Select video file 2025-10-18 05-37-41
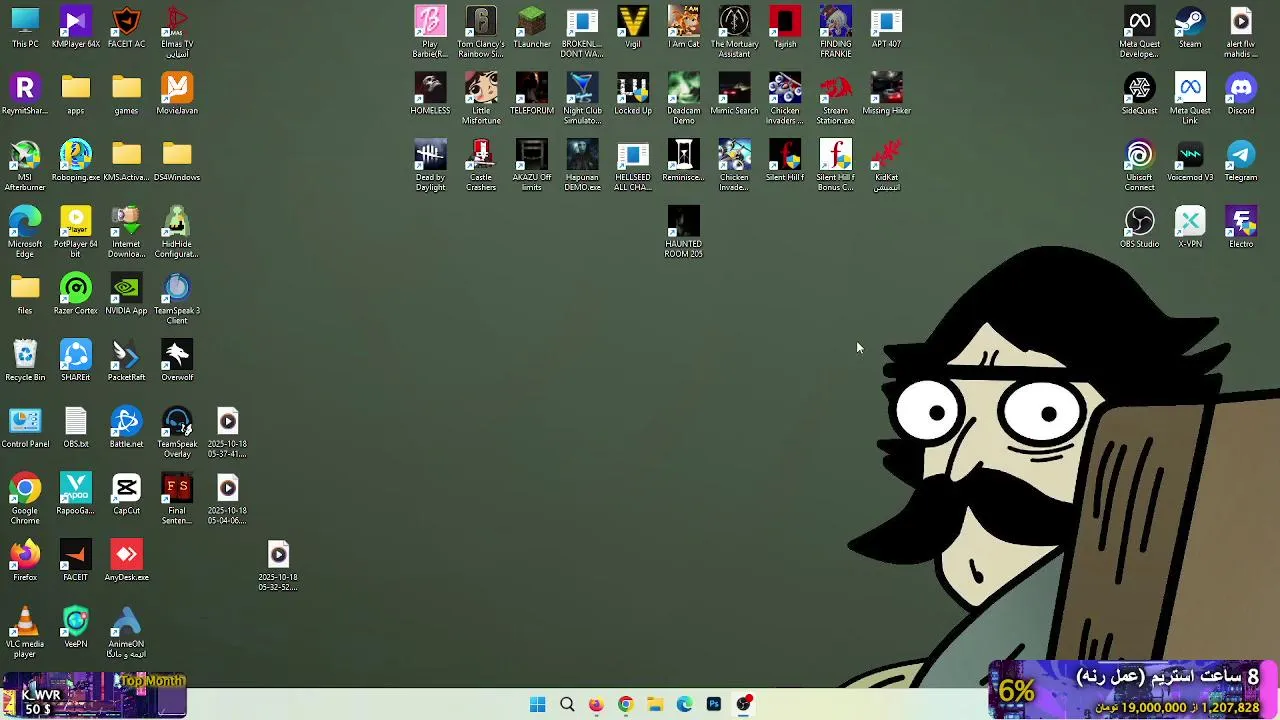 (228, 433)
